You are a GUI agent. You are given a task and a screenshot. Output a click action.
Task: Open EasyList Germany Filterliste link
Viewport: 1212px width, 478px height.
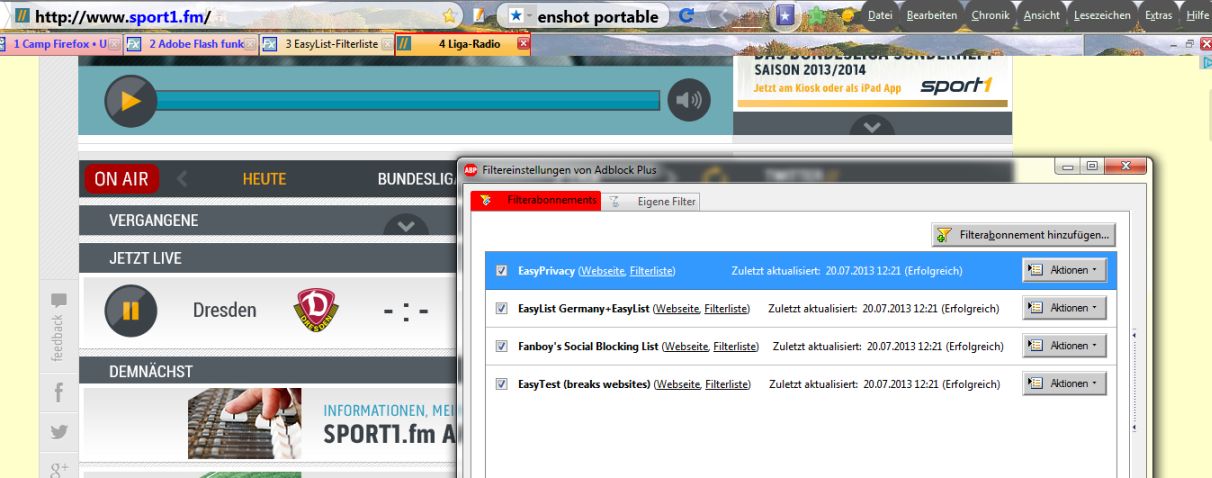coord(727,308)
